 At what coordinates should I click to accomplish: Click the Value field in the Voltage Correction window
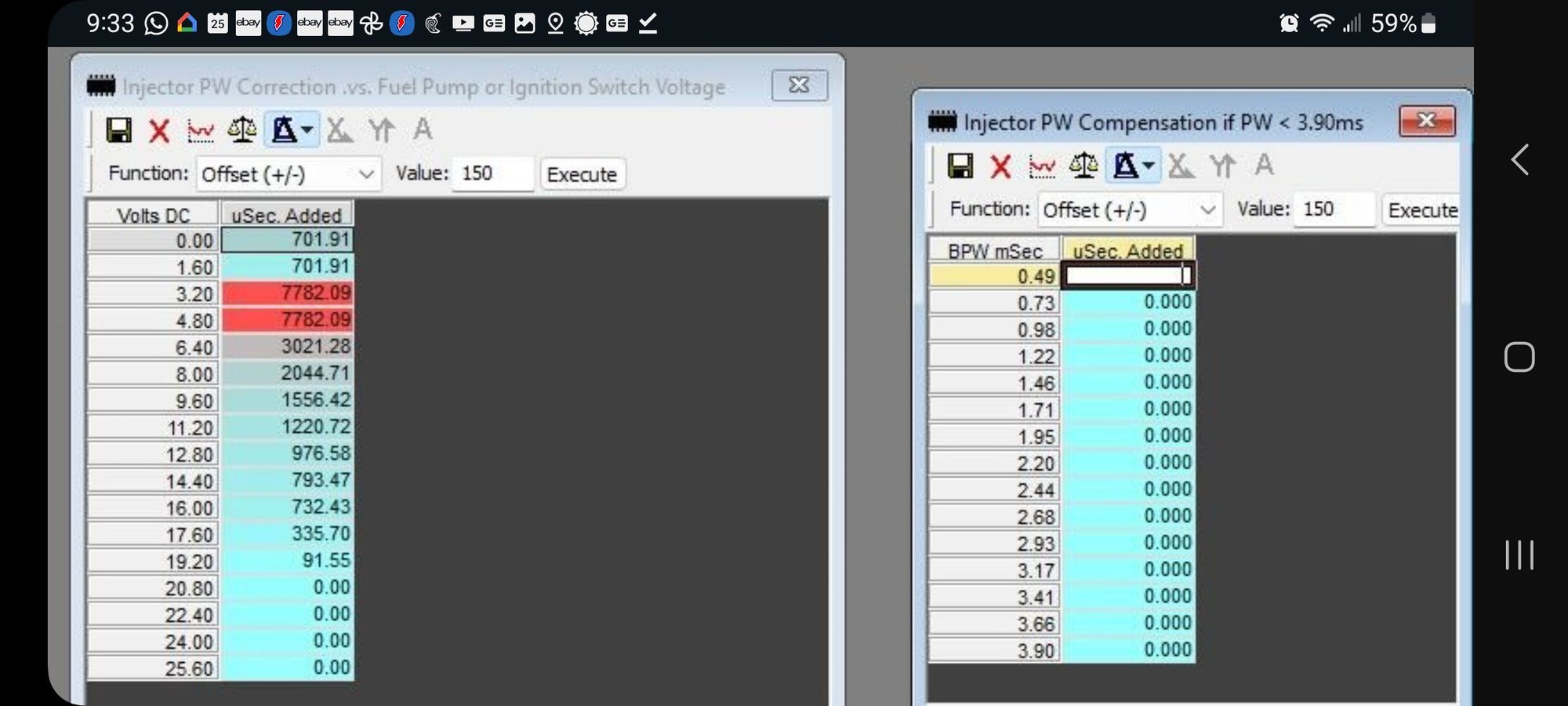point(494,174)
